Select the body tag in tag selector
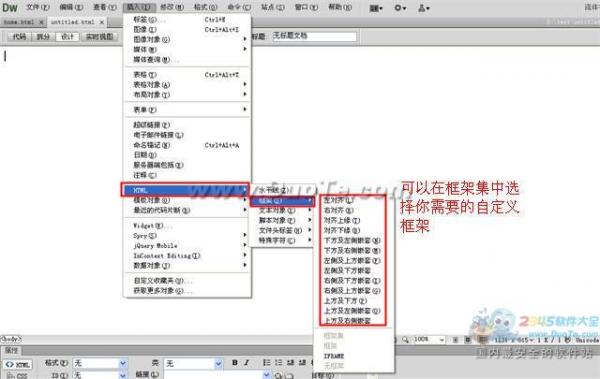This screenshot has width=600, height=379. point(11,339)
